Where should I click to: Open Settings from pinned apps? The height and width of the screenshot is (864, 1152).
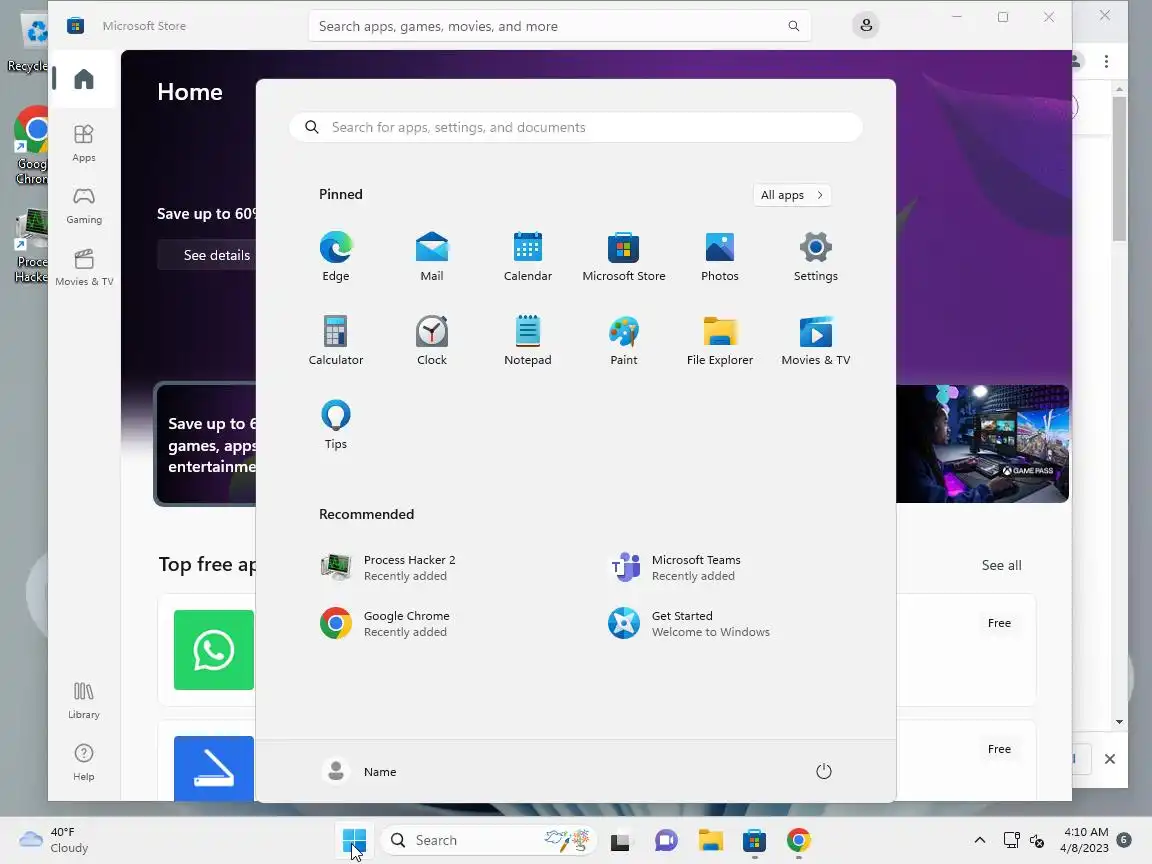point(816,256)
